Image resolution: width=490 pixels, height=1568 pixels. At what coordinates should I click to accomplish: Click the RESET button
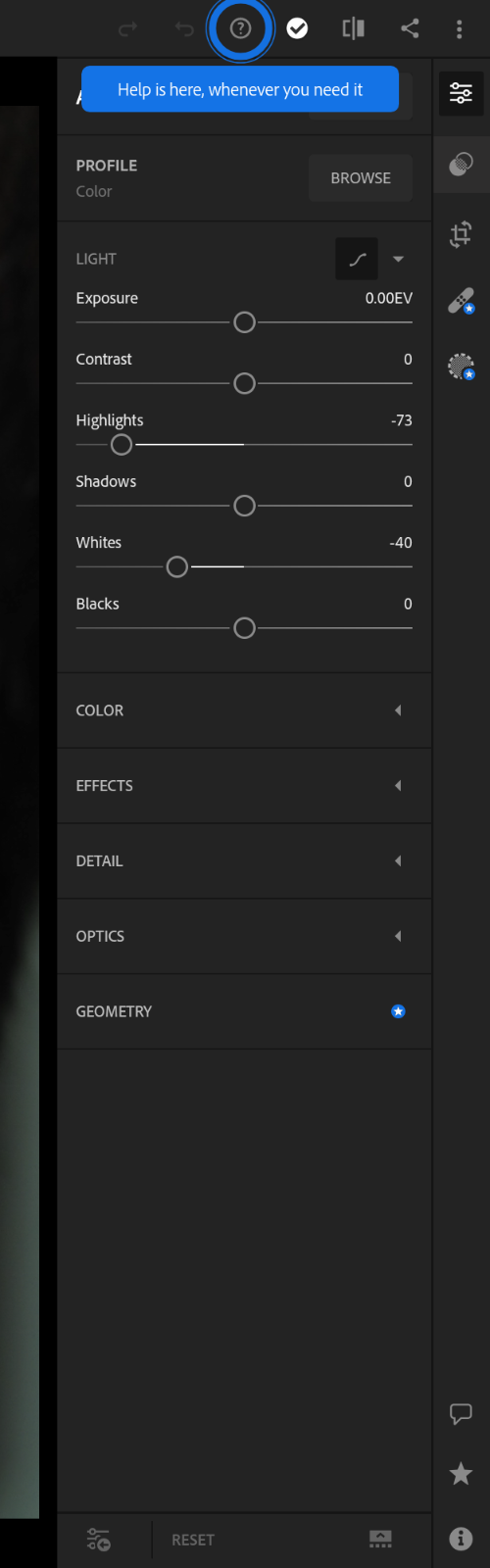[x=193, y=1540]
